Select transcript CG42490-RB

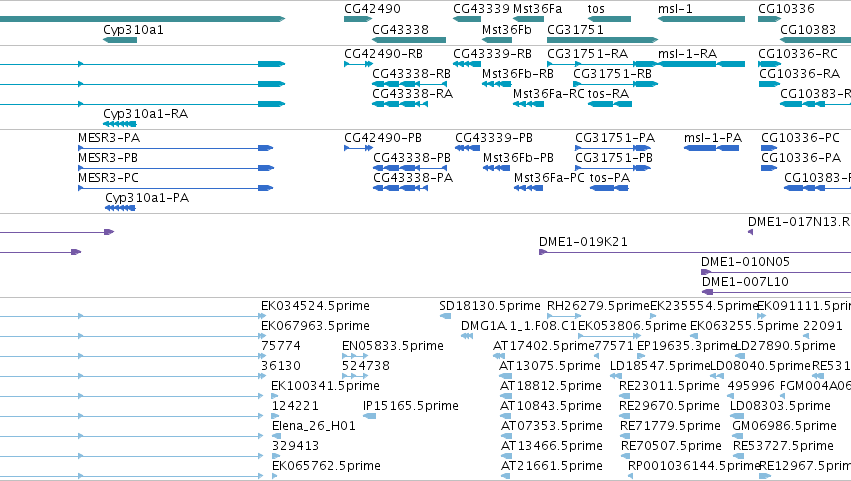point(358,64)
